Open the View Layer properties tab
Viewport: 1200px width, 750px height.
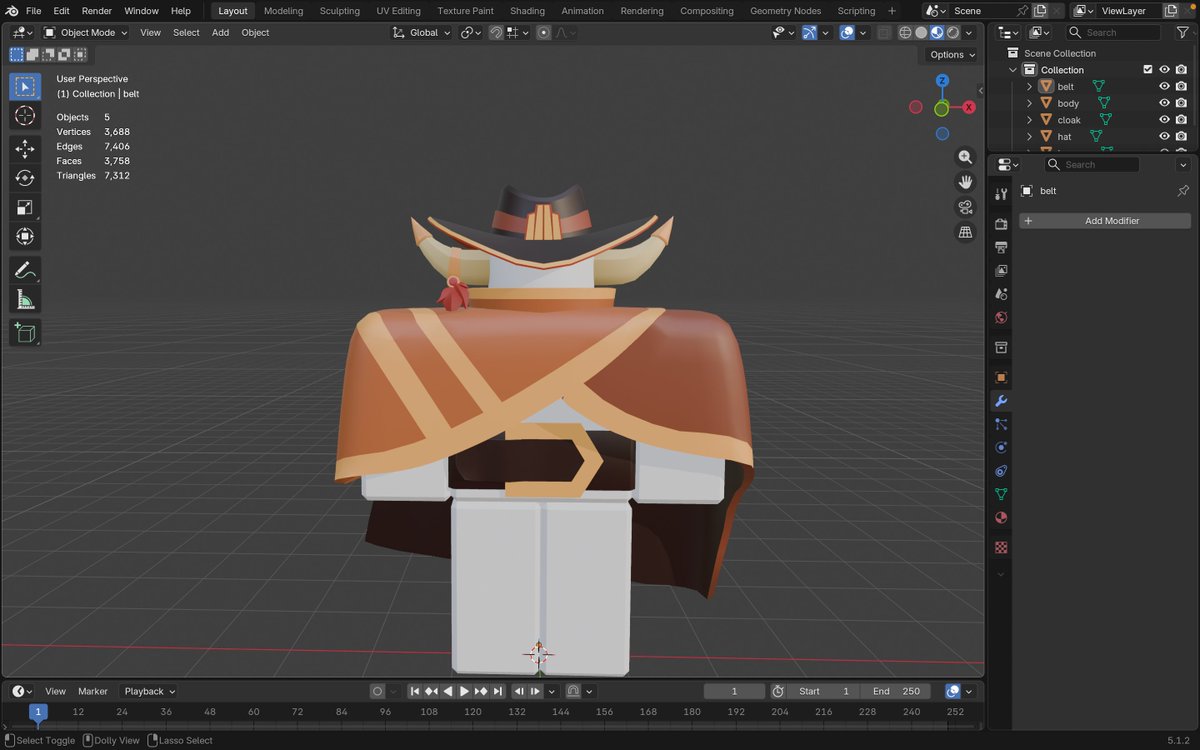1001,271
